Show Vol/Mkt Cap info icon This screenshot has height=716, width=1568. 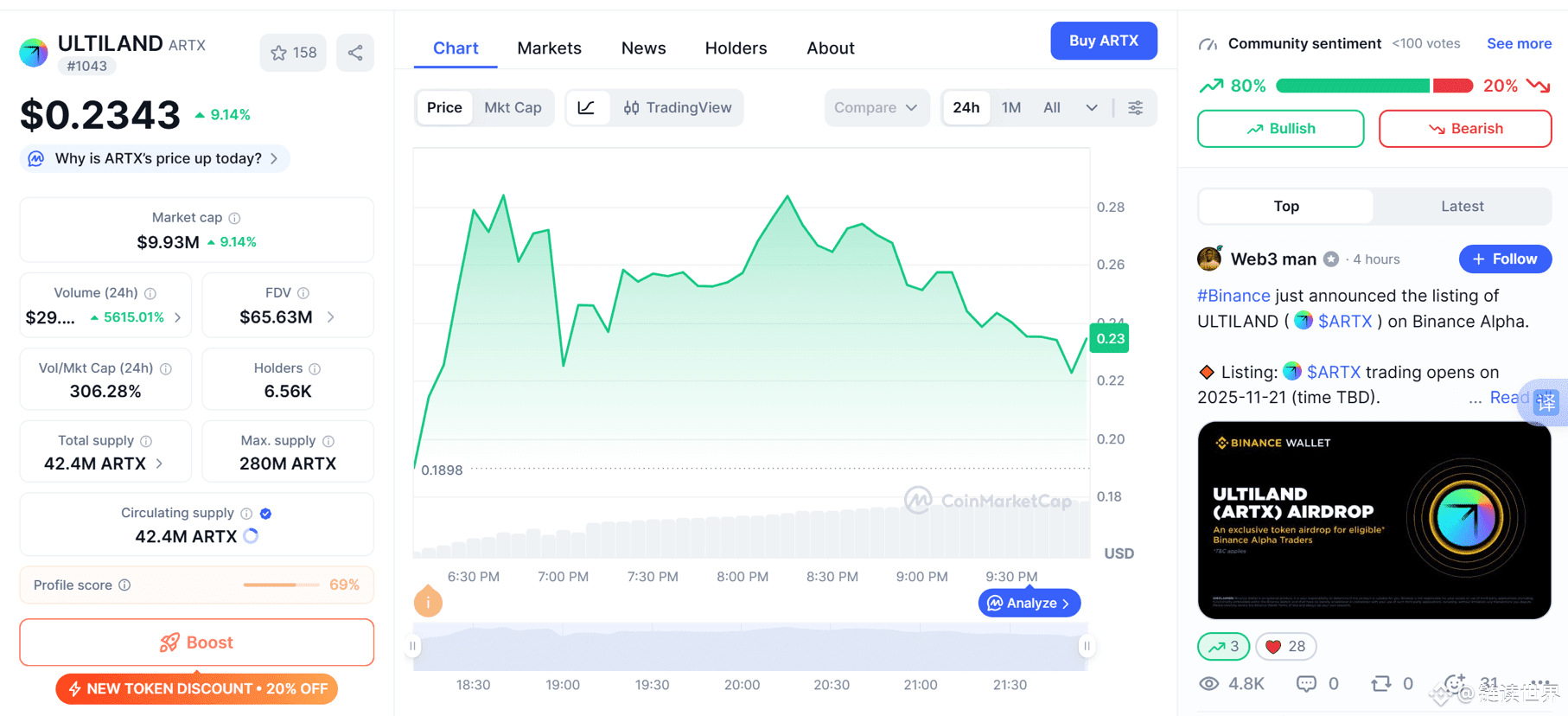(166, 368)
